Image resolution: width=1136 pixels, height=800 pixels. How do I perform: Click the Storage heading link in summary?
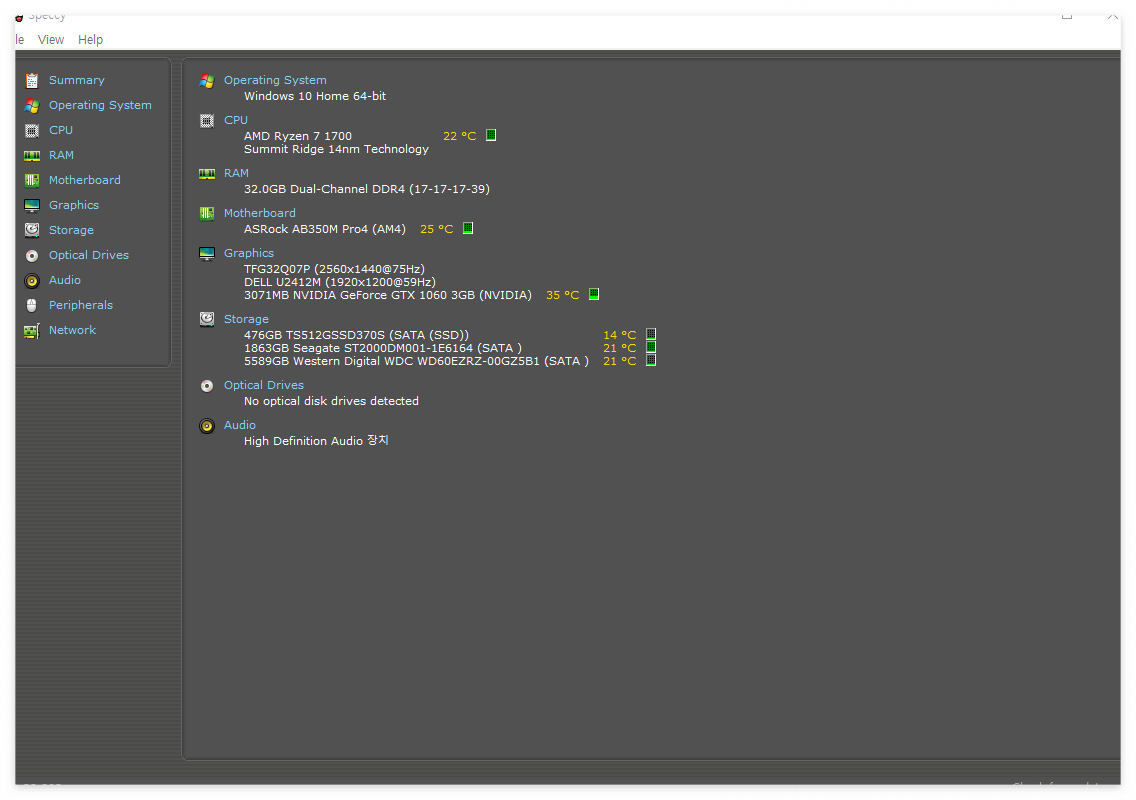tap(246, 319)
